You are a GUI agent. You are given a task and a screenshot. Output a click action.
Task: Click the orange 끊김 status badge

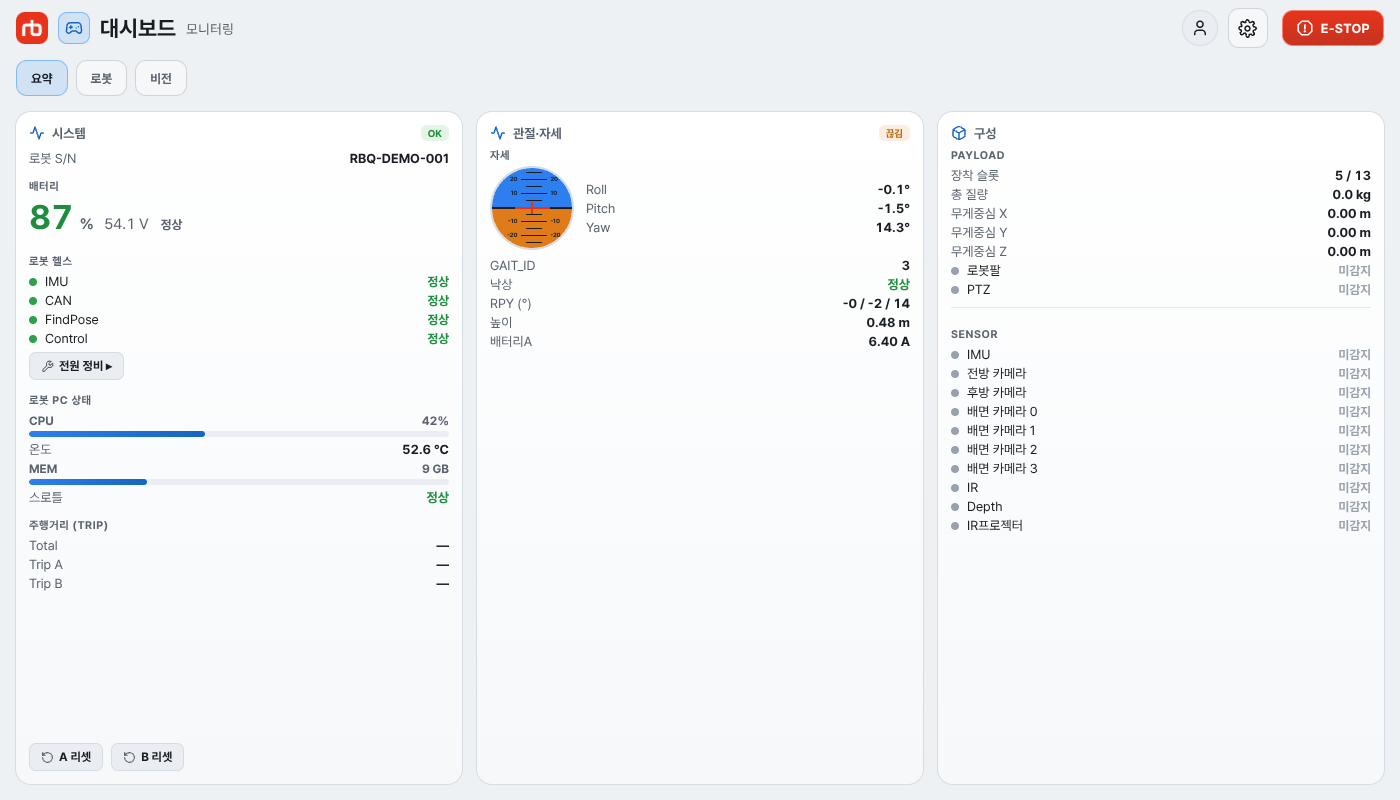pos(894,133)
